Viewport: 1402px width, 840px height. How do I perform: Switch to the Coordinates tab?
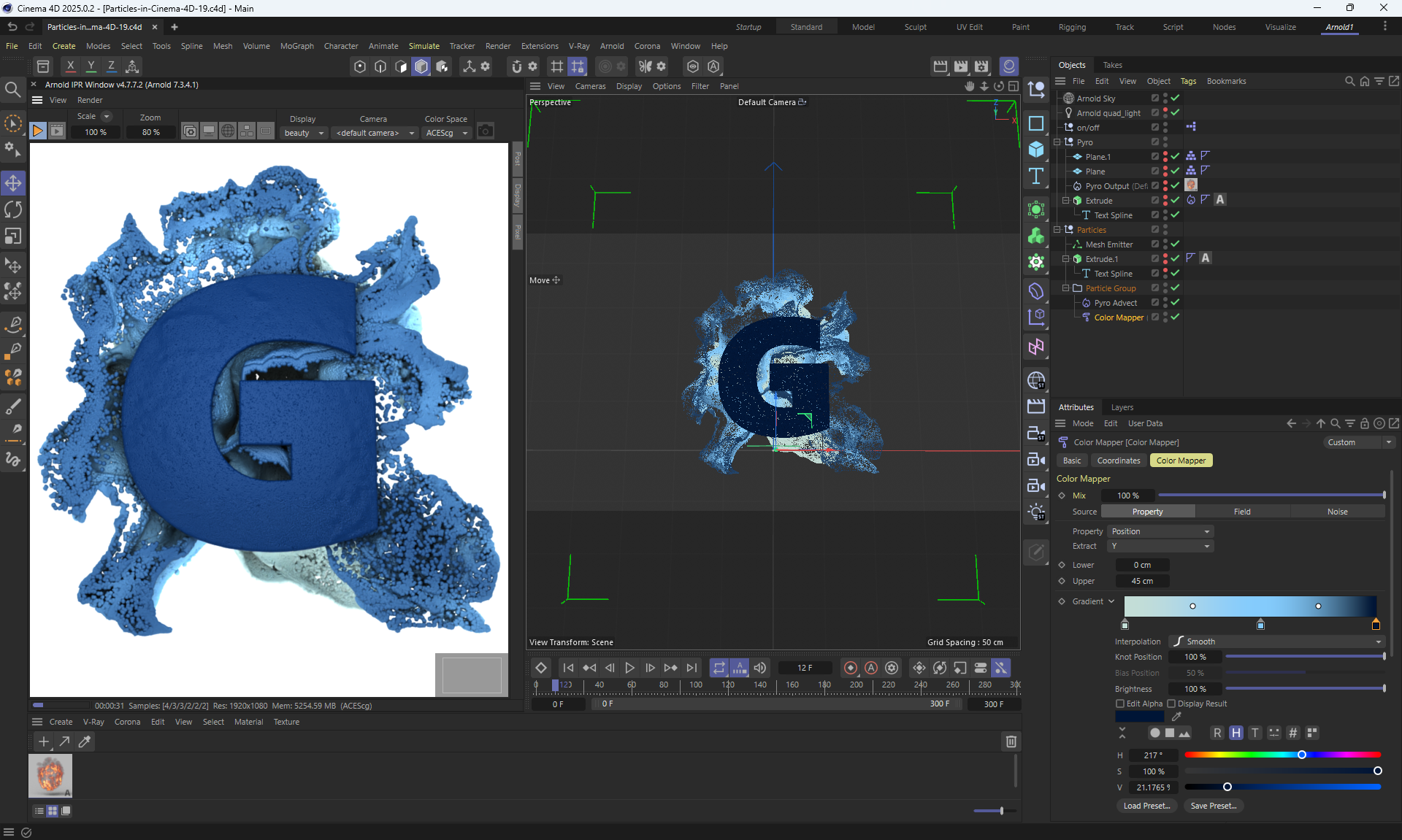pyautogui.click(x=1118, y=461)
